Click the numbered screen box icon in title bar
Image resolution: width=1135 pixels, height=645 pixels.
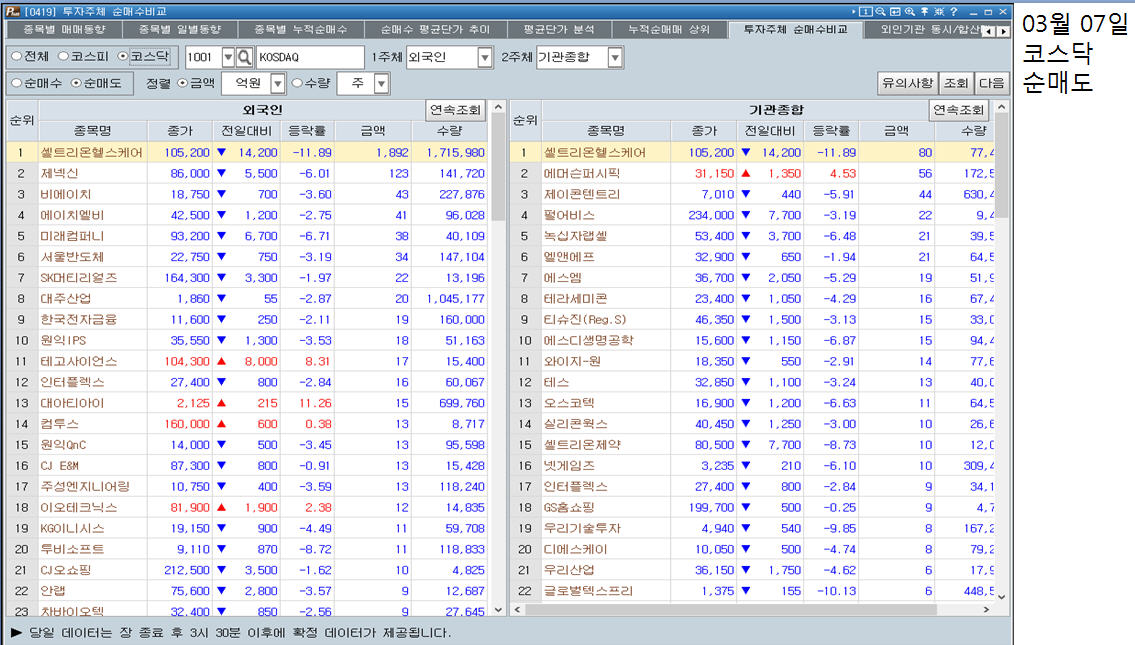[866, 11]
